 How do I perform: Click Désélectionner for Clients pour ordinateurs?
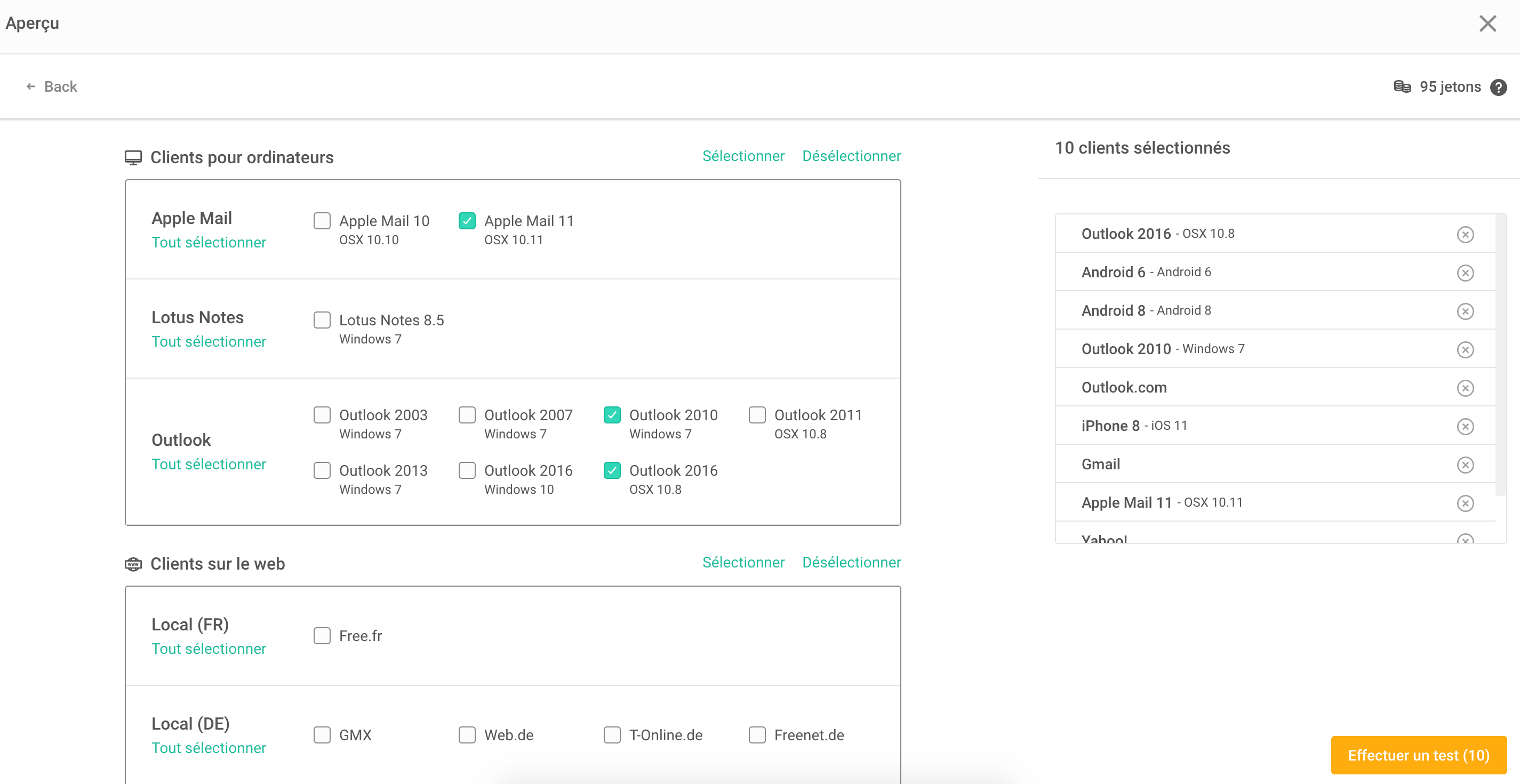tap(851, 156)
